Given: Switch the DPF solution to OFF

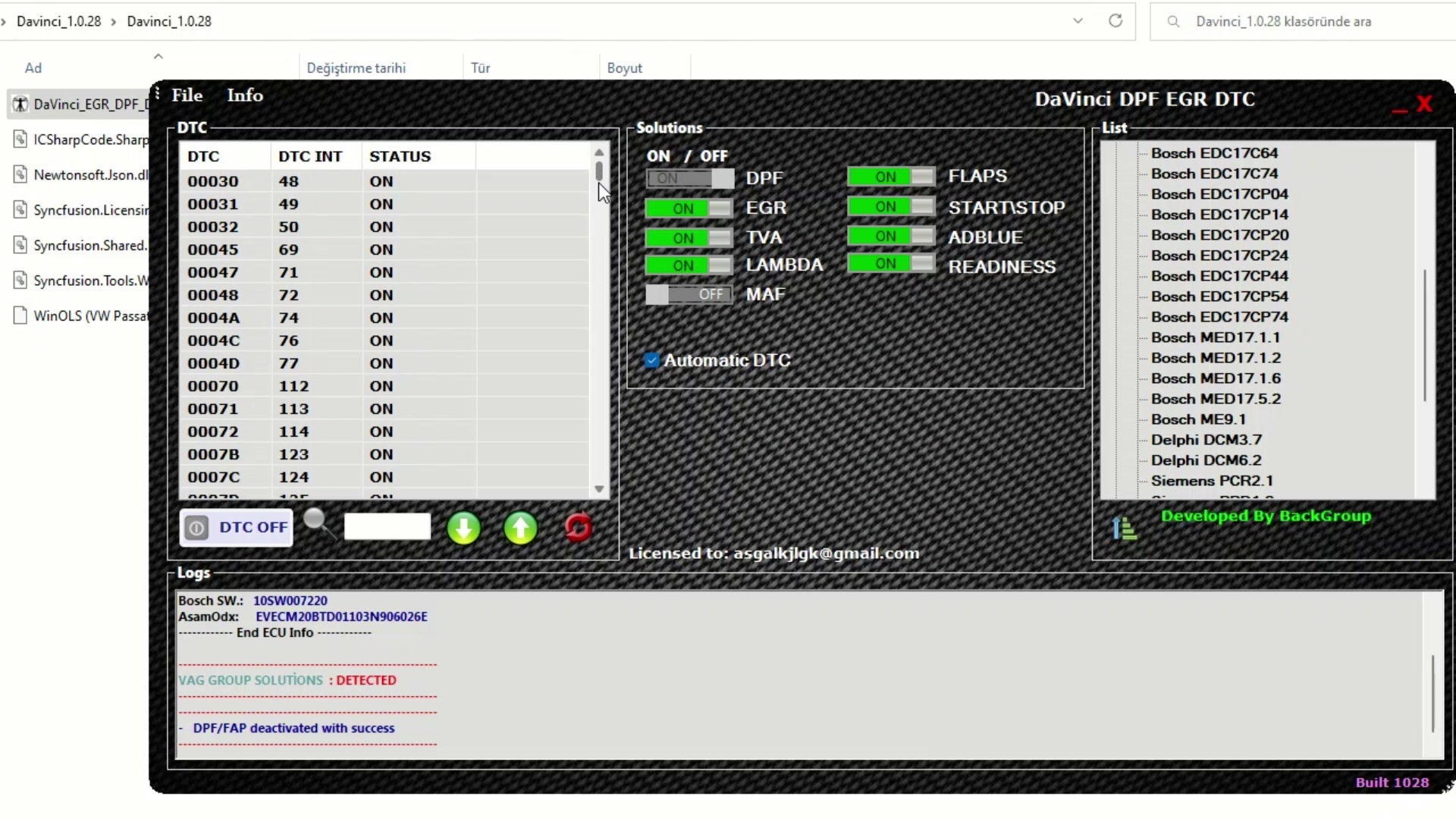Looking at the screenshot, I should [689, 178].
